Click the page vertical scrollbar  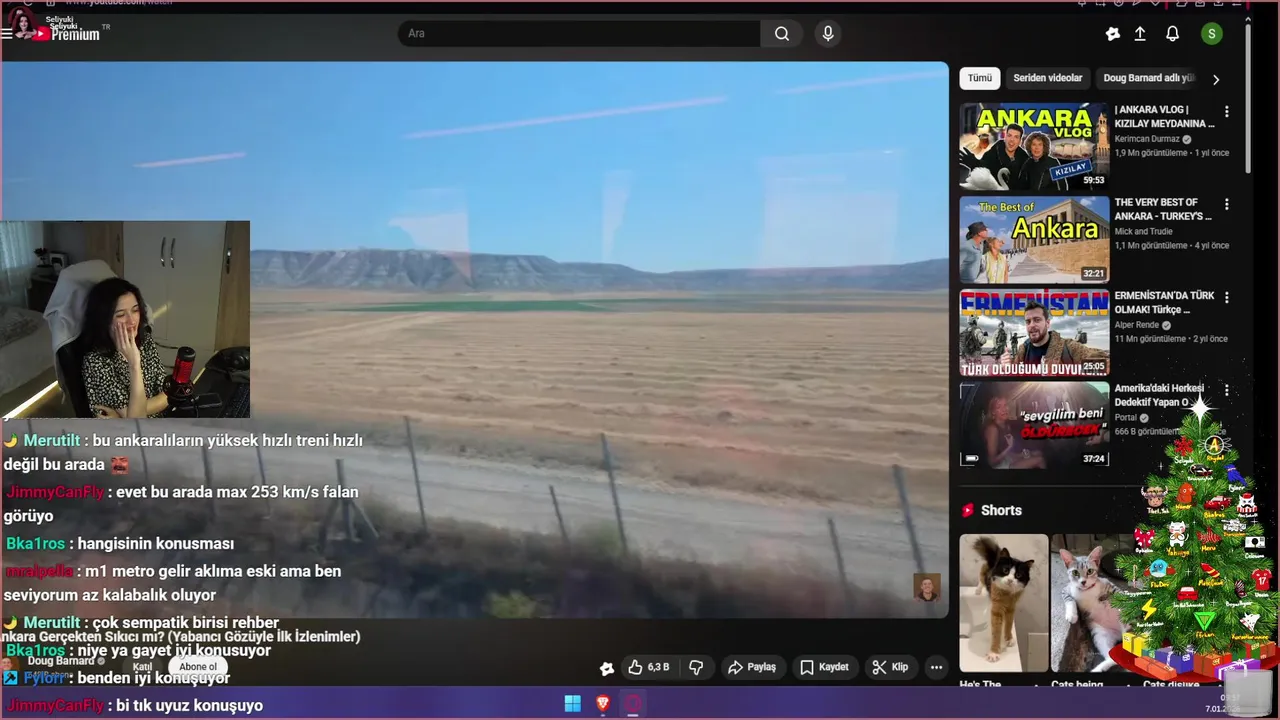pyautogui.click(x=1248, y=96)
